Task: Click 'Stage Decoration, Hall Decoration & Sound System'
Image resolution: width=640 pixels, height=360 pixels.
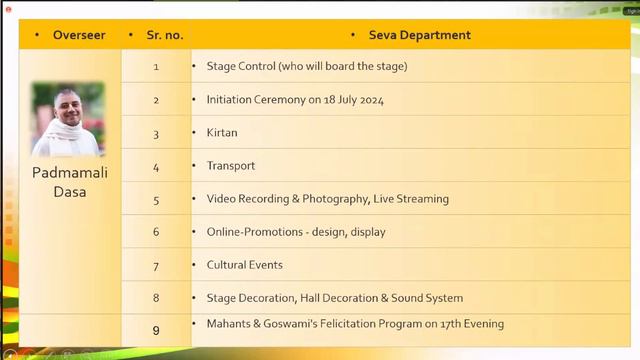Action: click(x=335, y=298)
